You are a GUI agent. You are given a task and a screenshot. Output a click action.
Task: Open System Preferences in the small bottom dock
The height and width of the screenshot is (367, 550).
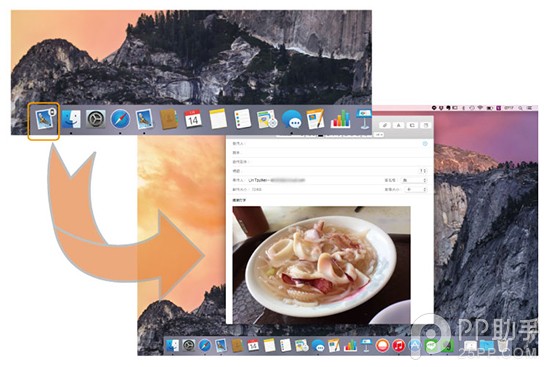tap(188, 346)
